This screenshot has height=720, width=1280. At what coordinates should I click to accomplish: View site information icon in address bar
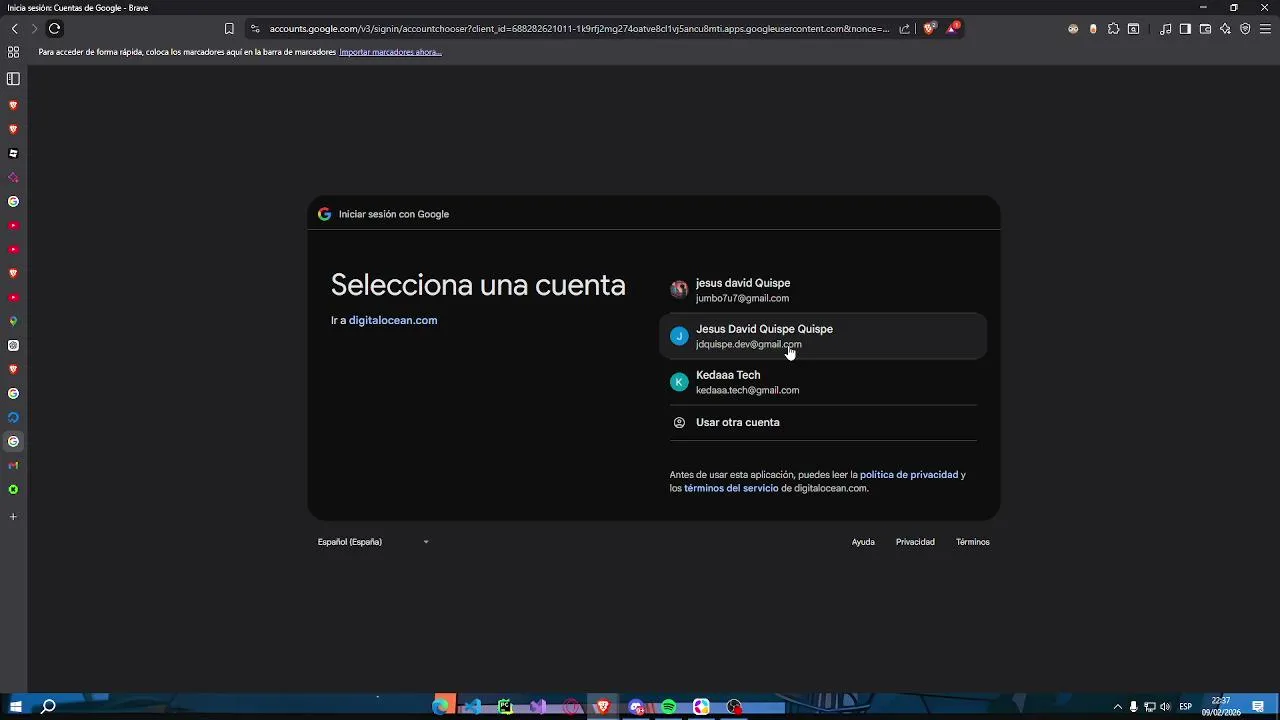coord(255,29)
